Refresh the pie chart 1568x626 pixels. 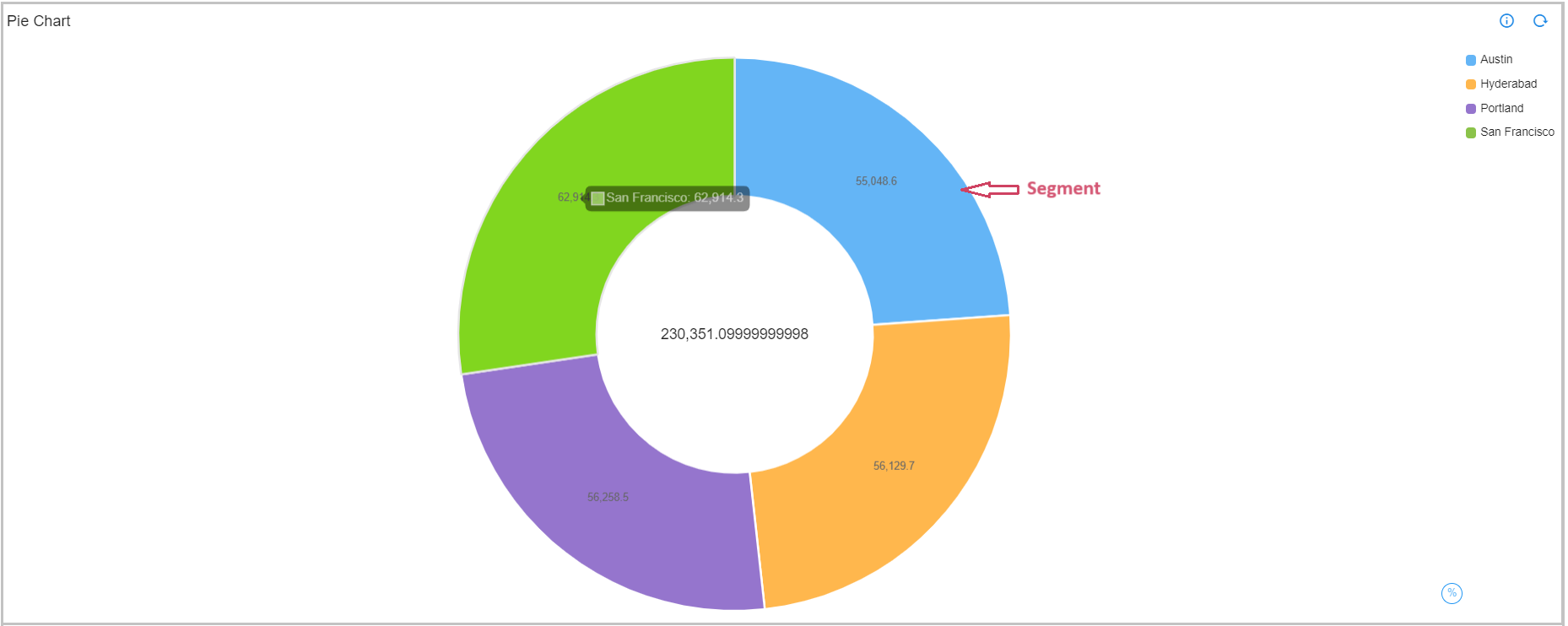coord(1540,21)
